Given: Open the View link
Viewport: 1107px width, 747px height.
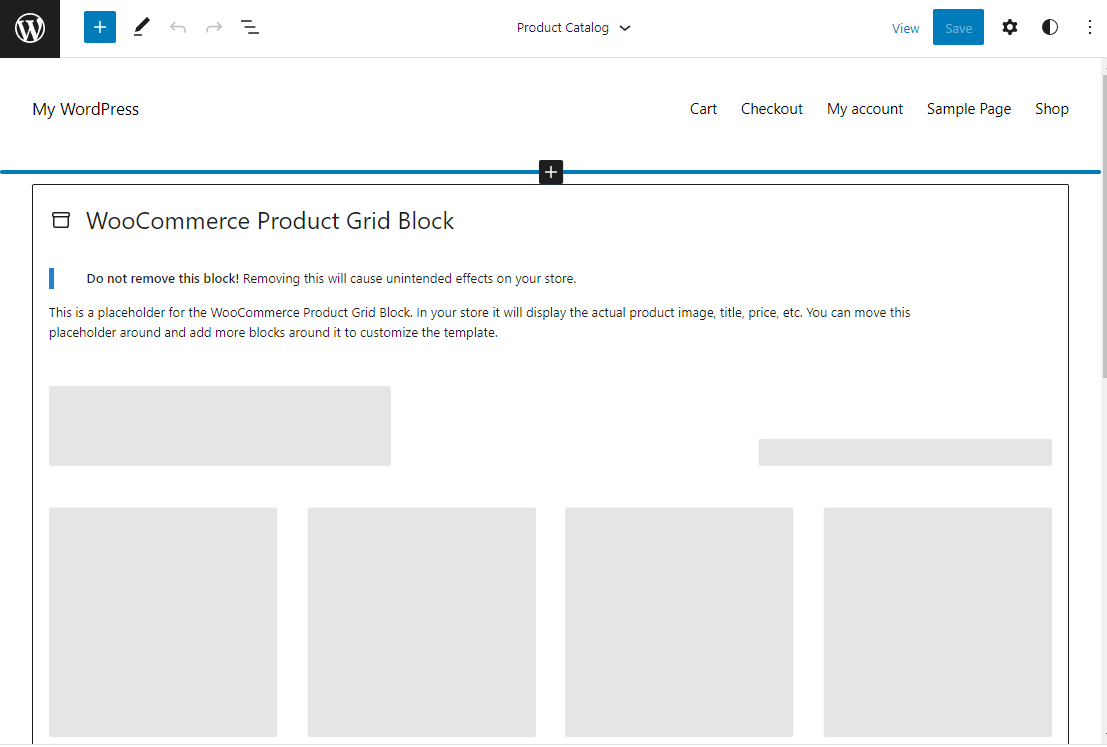Looking at the screenshot, I should 905,28.
